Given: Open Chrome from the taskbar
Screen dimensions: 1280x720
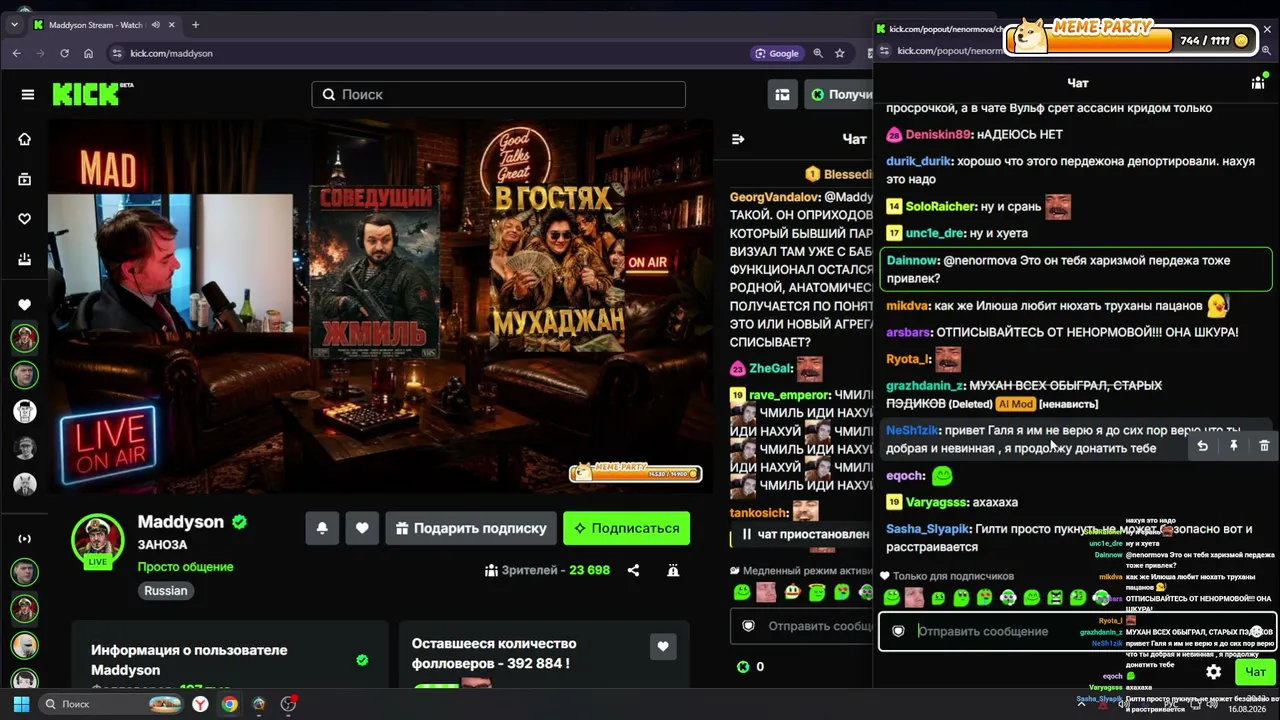Looking at the screenshot, I should point(229,704).
